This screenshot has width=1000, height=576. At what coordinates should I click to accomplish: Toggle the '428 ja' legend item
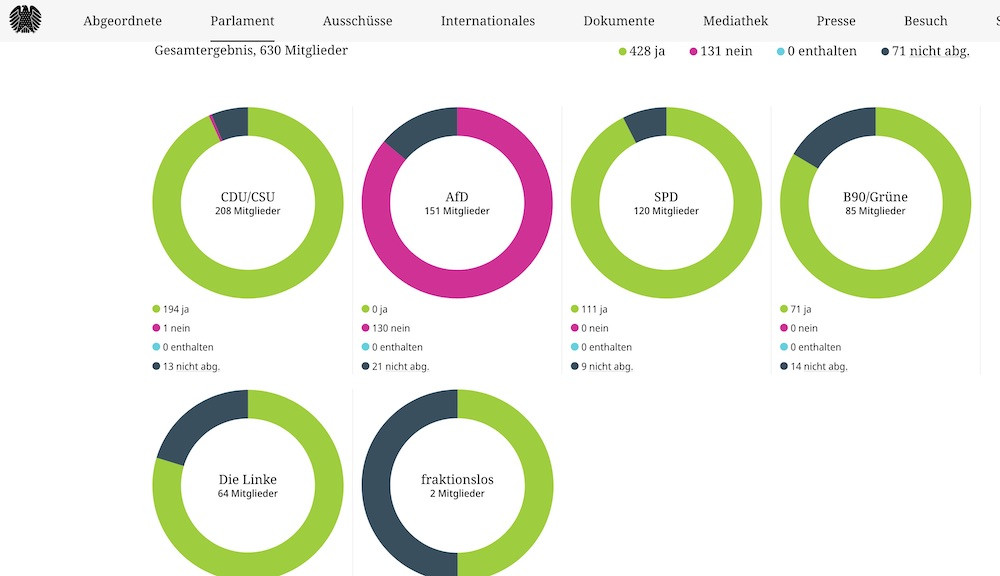641,51
